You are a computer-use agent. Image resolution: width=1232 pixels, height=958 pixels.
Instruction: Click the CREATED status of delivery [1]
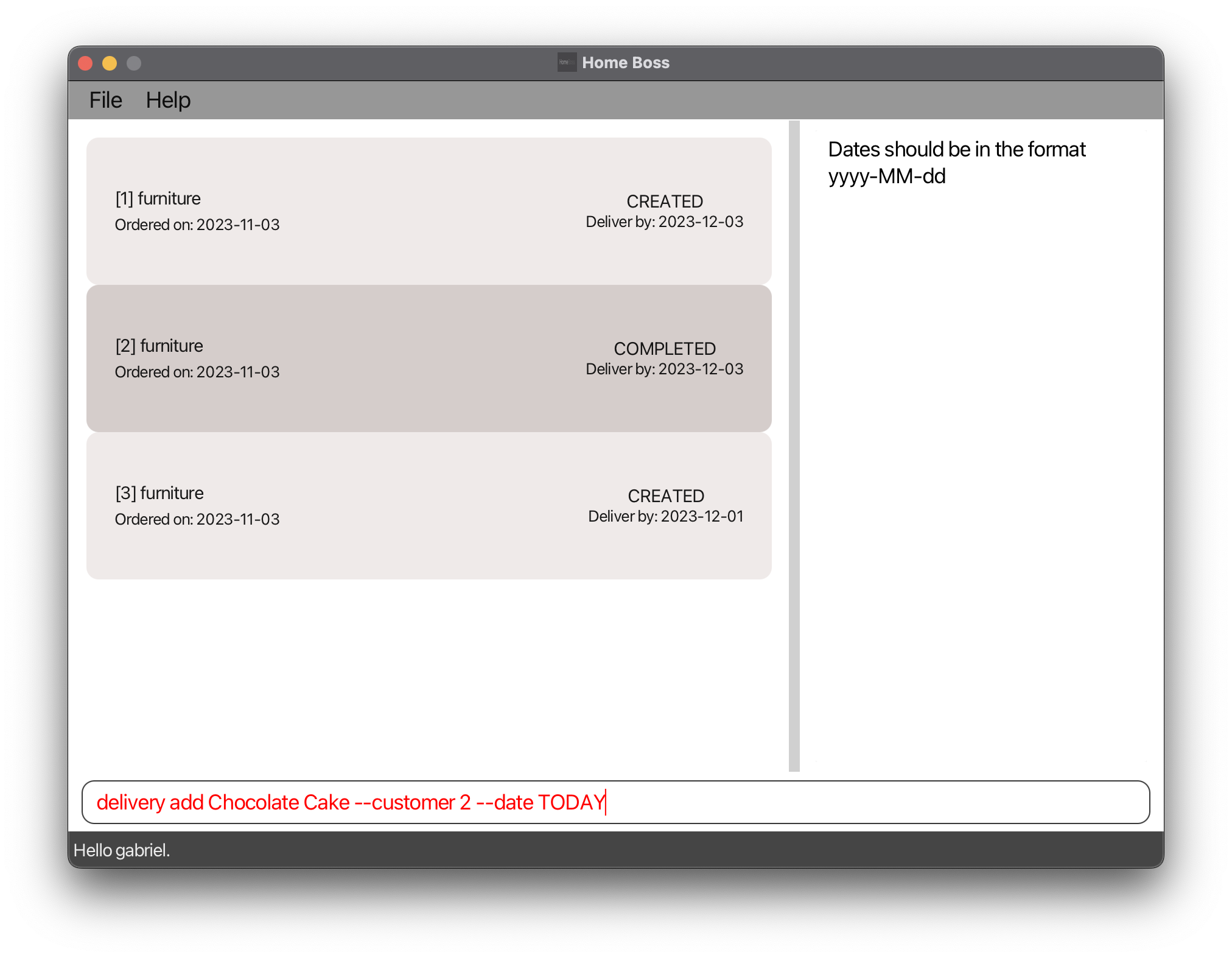click(x=665, y=201)
